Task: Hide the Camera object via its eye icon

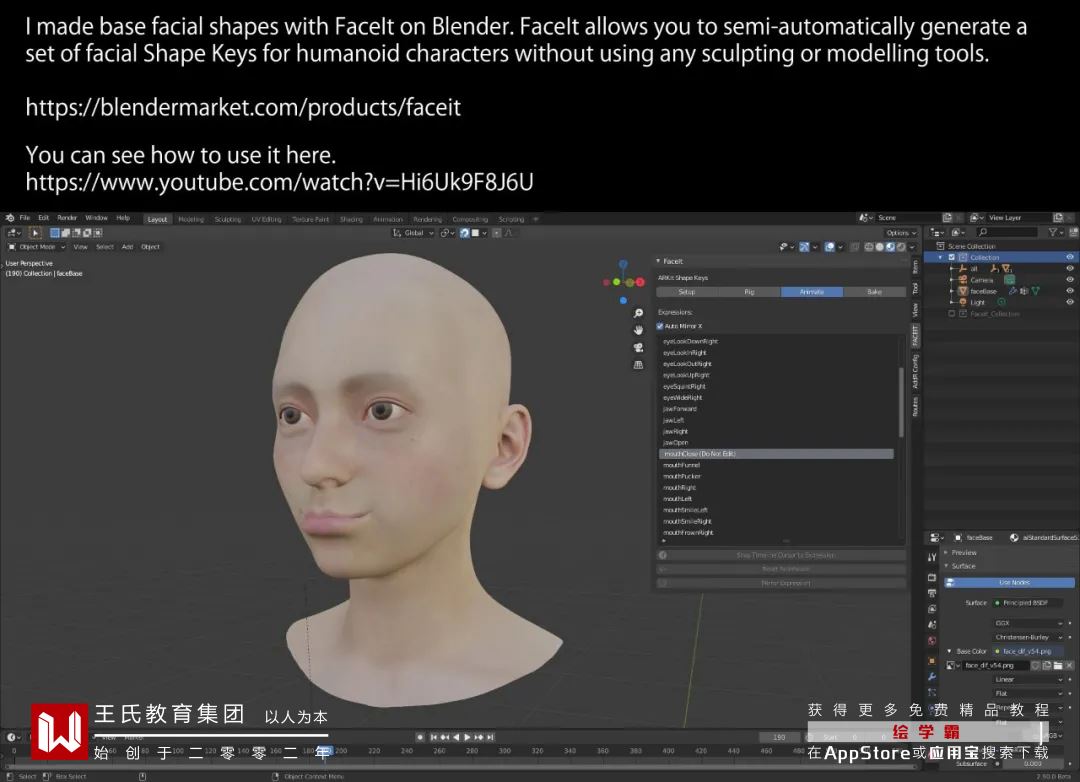Action: [x=1070, y=280]
